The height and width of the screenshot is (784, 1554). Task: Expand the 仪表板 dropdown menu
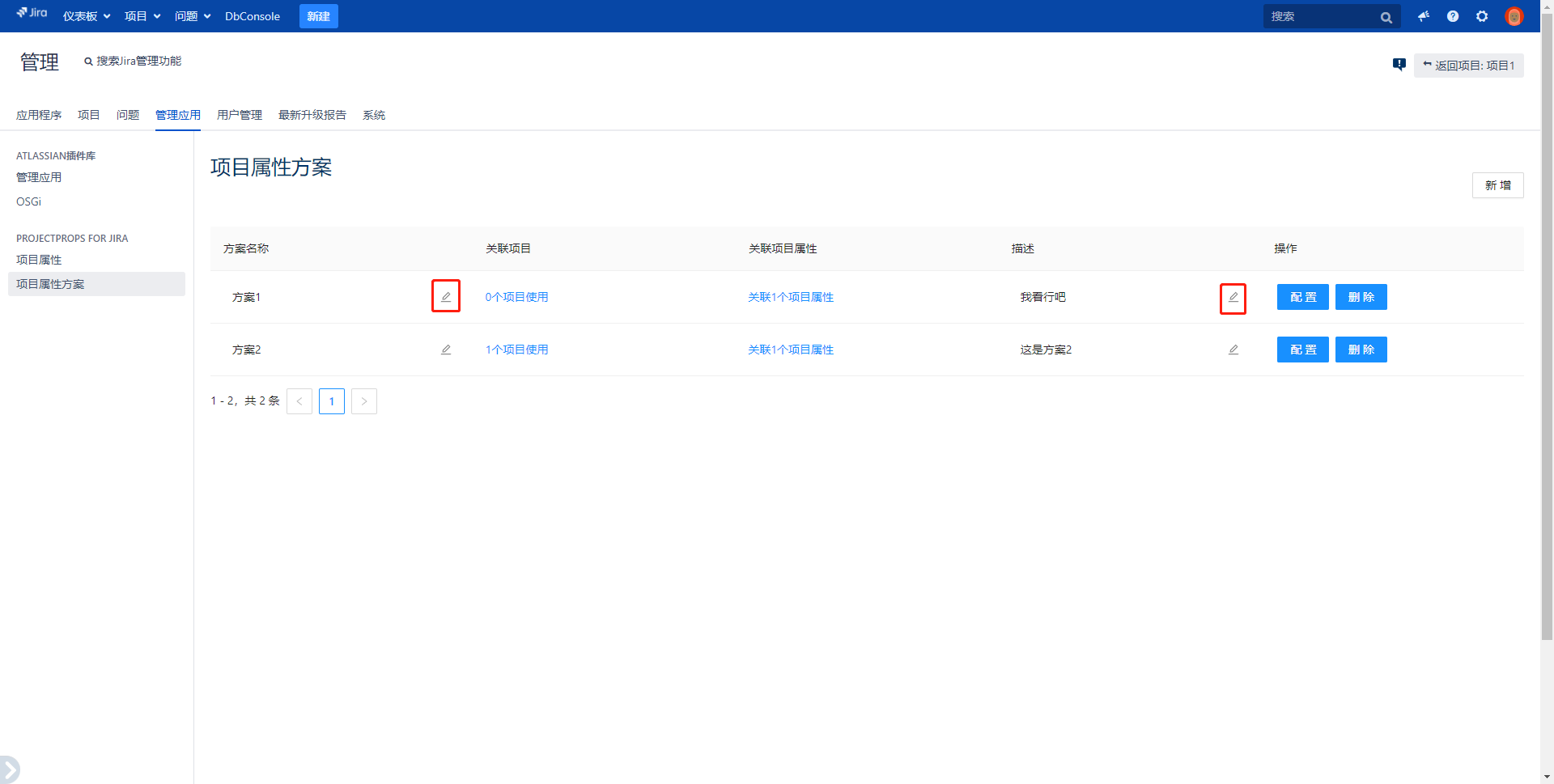(87, 16)
